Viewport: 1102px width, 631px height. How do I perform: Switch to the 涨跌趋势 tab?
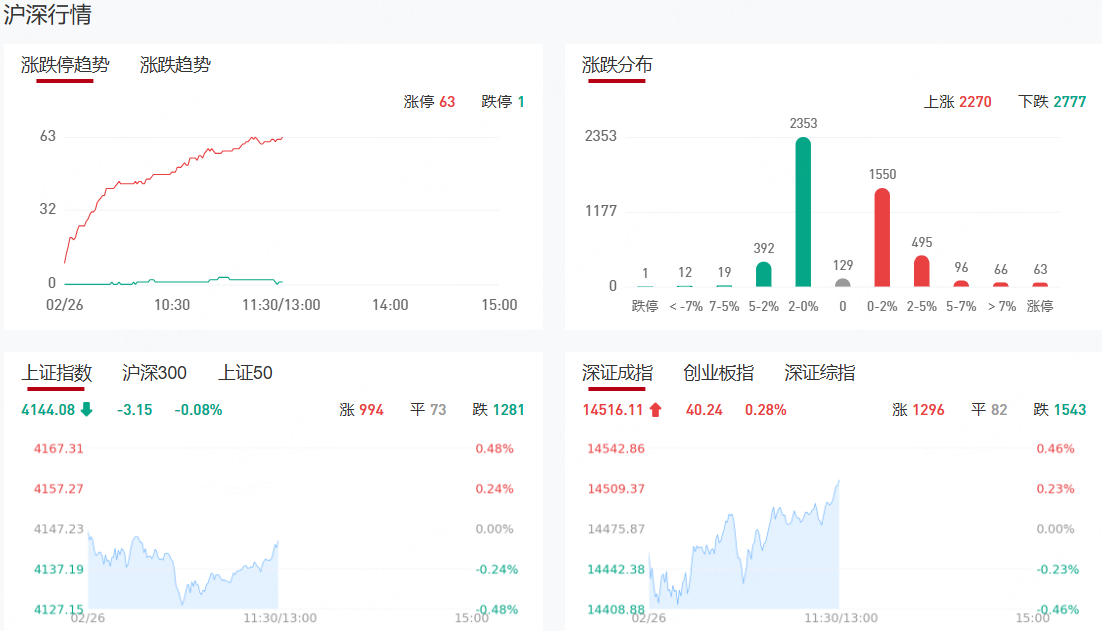[175, 65]
